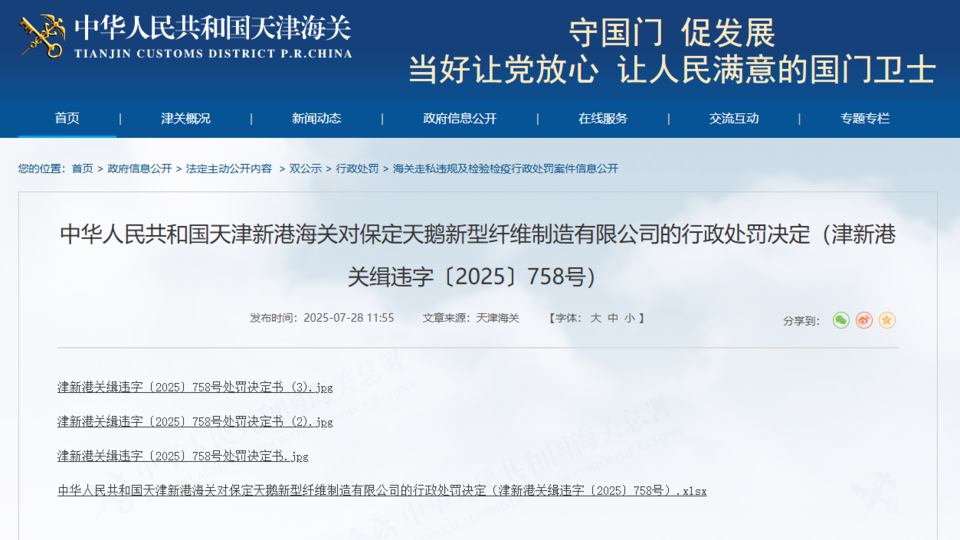Screen dimensions: 960x540
Task: Set font size to 大
Action: [595, 318]
